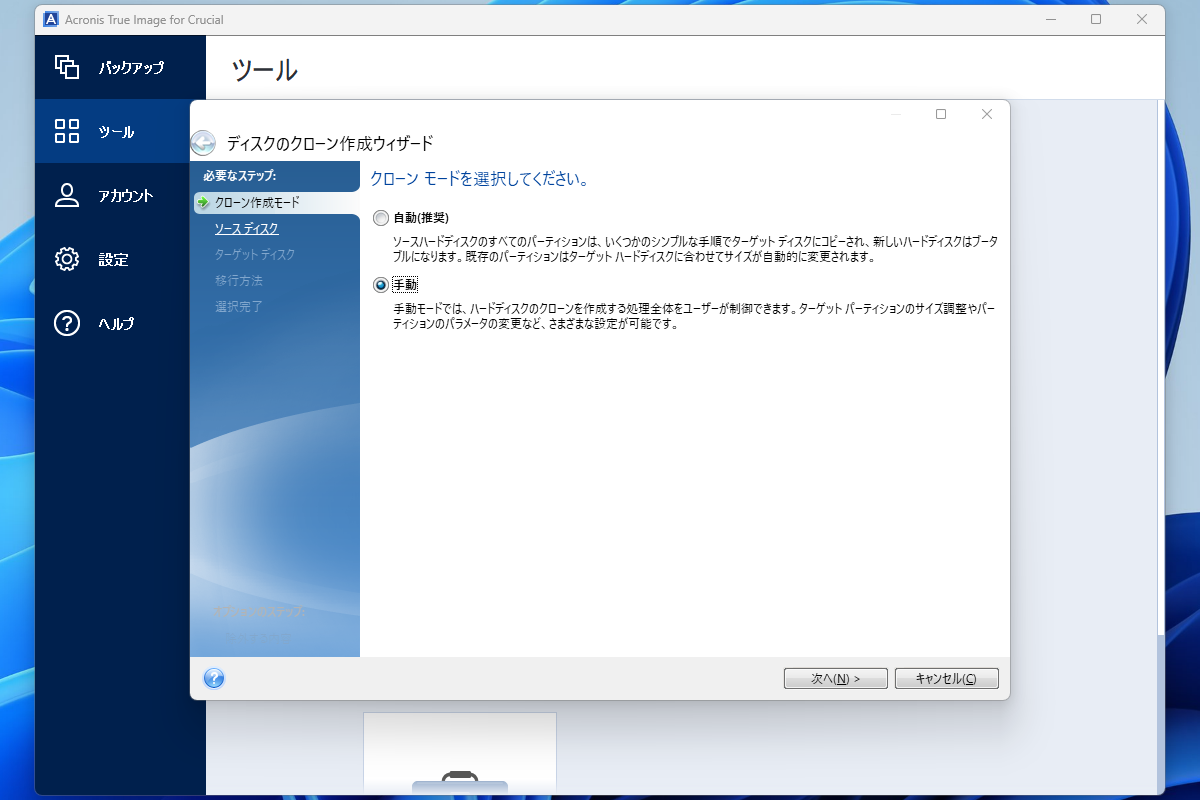Close the clone wizard dialog

click(987, 114)
